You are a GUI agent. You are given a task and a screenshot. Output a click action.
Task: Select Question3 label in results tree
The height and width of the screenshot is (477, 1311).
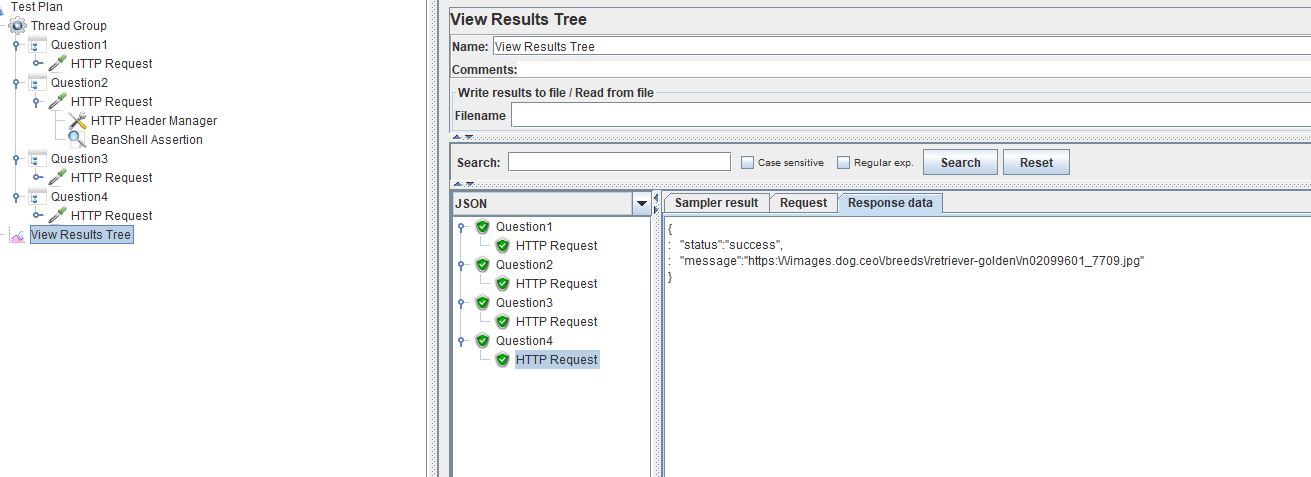524,303
